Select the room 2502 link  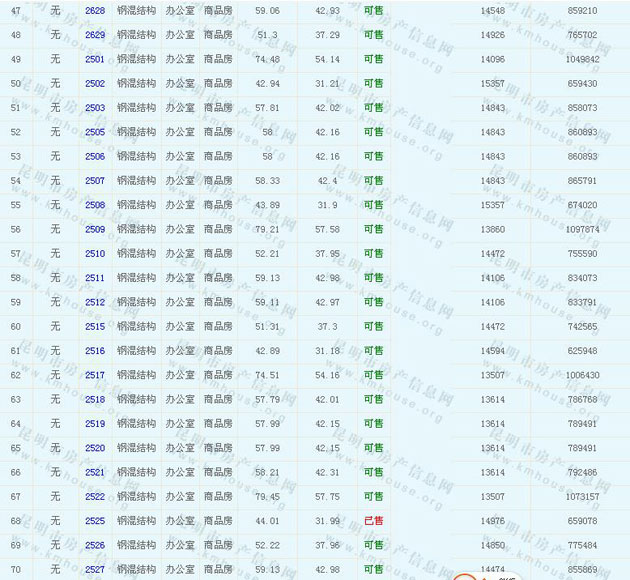(x=95, y=83)
